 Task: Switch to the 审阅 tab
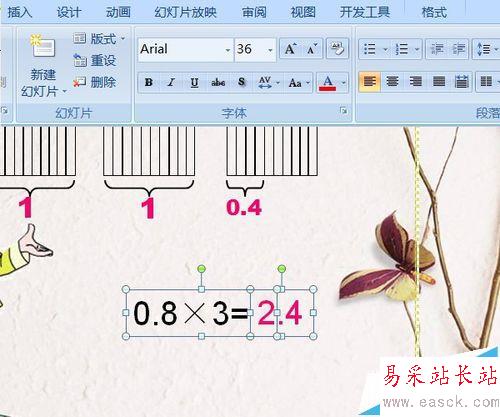pos(254,13)
